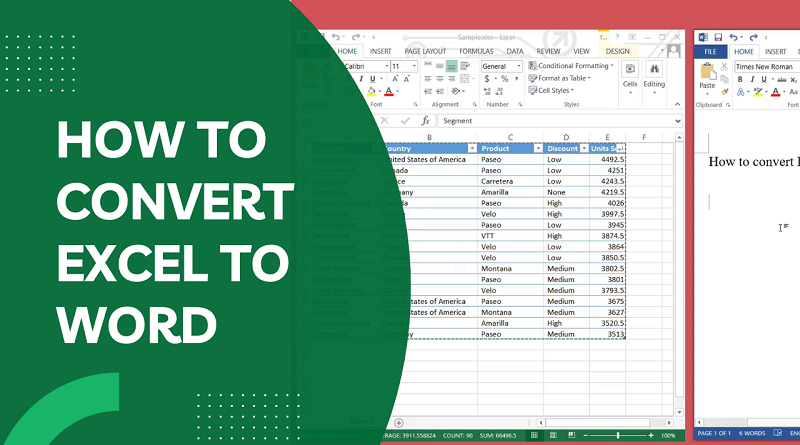Open Excel FORMULAS tab
Screen dimensions: 800x445
[x=476, y=51]
